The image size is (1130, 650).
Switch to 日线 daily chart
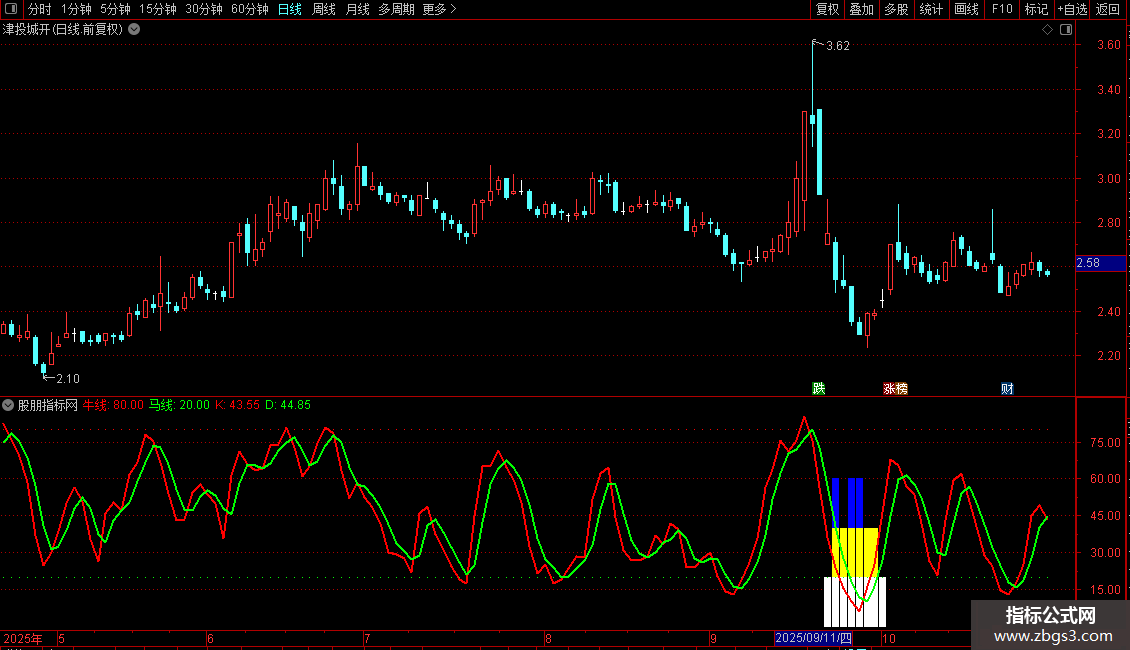pos(290,9)
